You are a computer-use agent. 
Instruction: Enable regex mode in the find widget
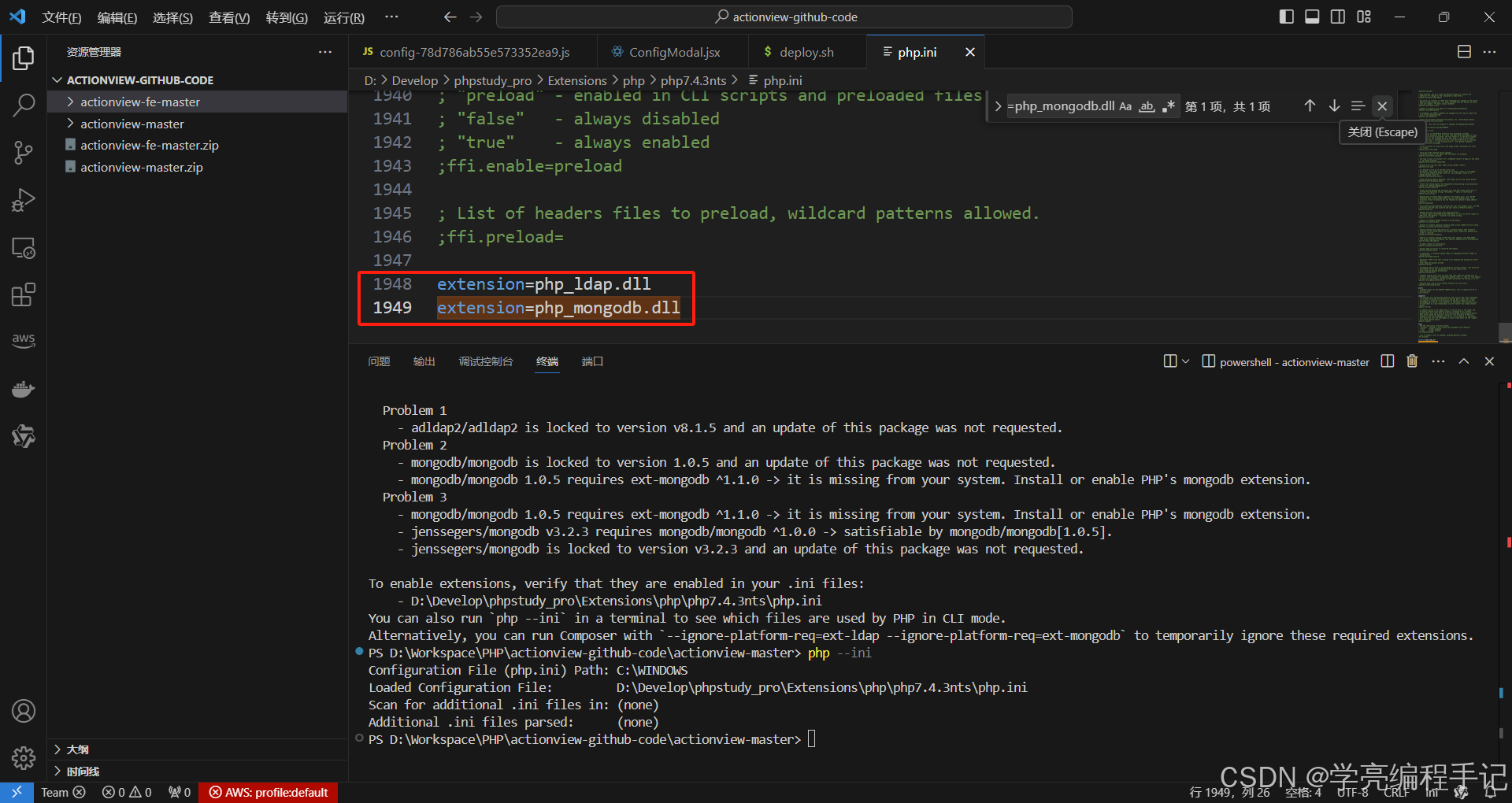[1169, 105]
